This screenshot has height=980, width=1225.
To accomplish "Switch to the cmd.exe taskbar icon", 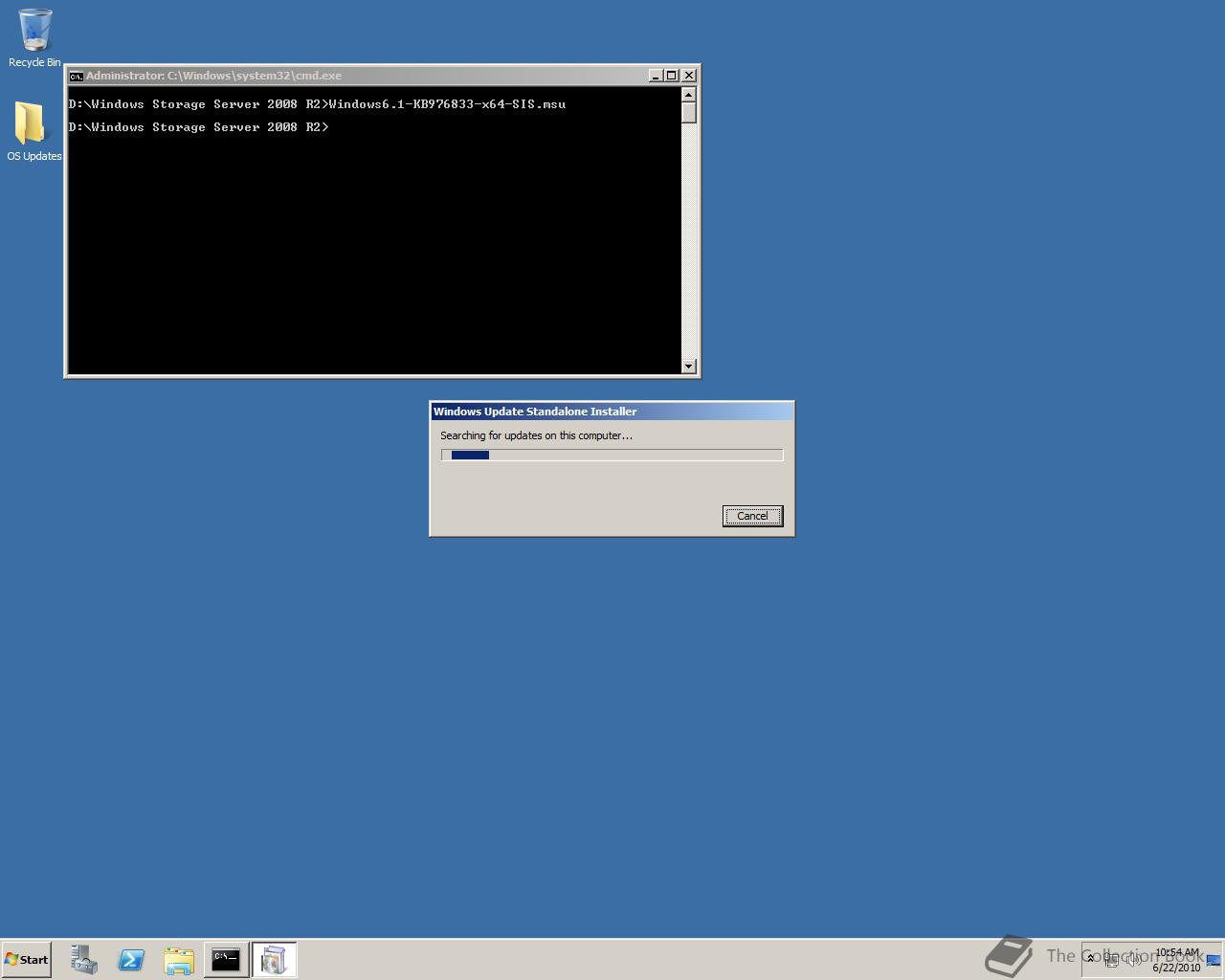I will pos(226,959).
